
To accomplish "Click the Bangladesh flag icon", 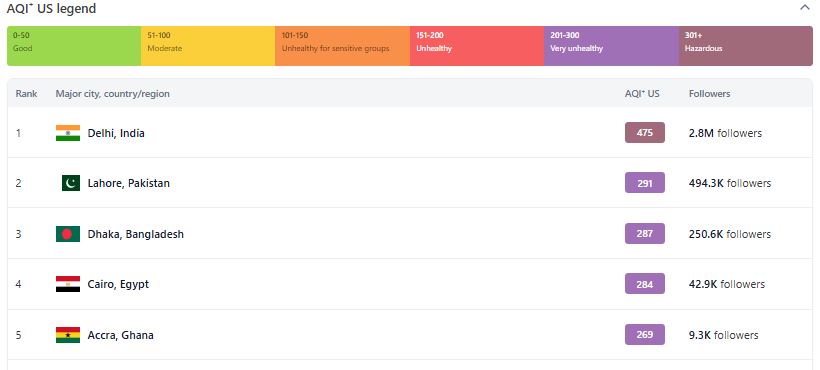I will 68,234.
